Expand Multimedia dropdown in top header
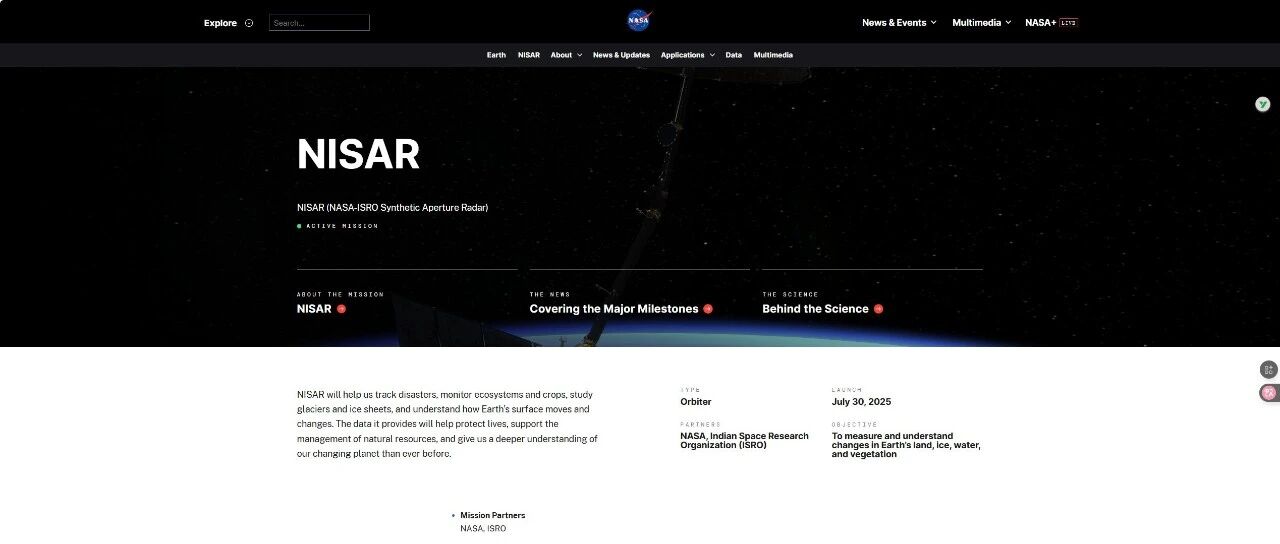The width and height of the screenshot is (1280, 544). (982, 22)
